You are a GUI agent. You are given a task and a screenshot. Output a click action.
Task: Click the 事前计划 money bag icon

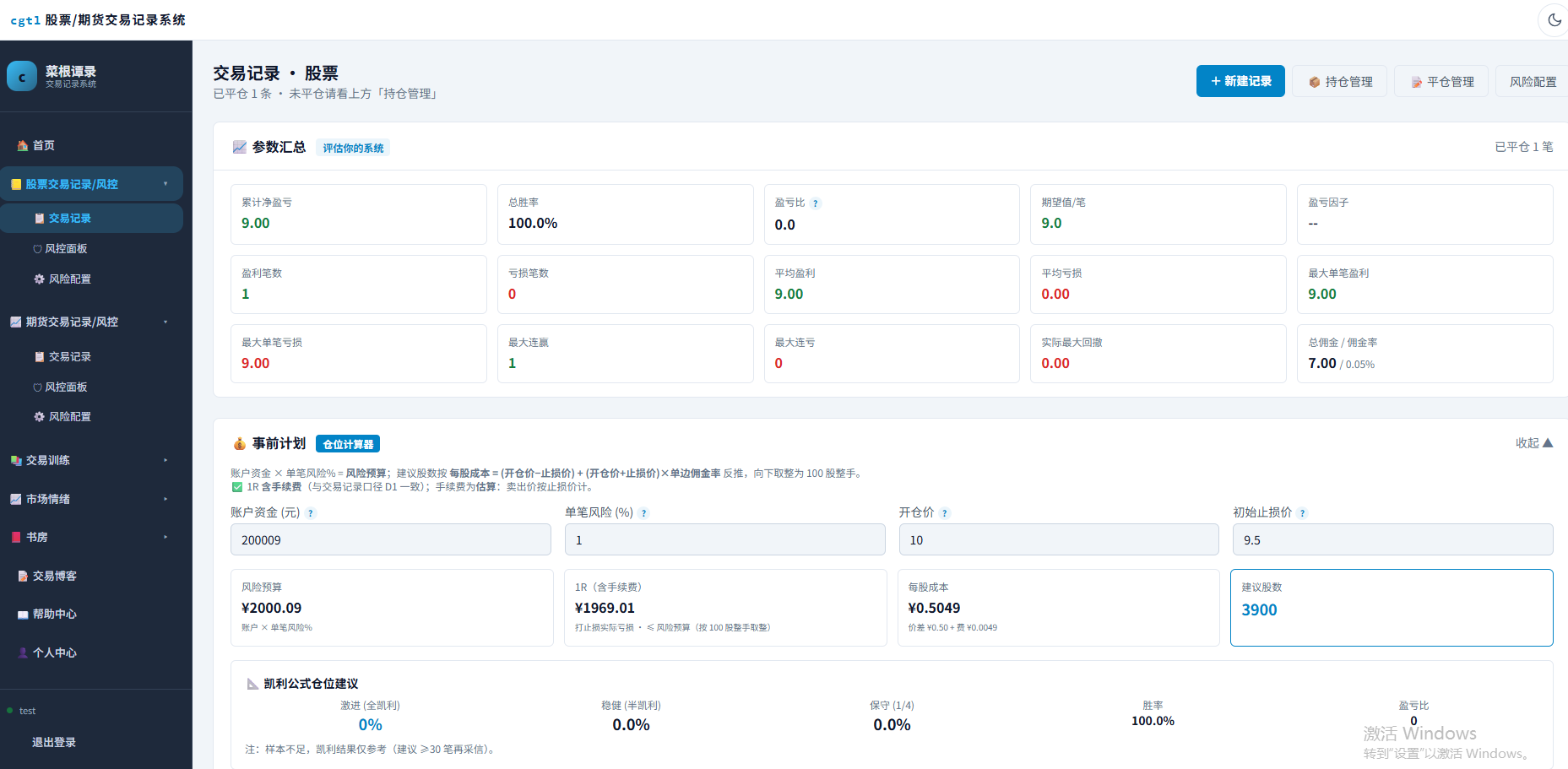240,444
